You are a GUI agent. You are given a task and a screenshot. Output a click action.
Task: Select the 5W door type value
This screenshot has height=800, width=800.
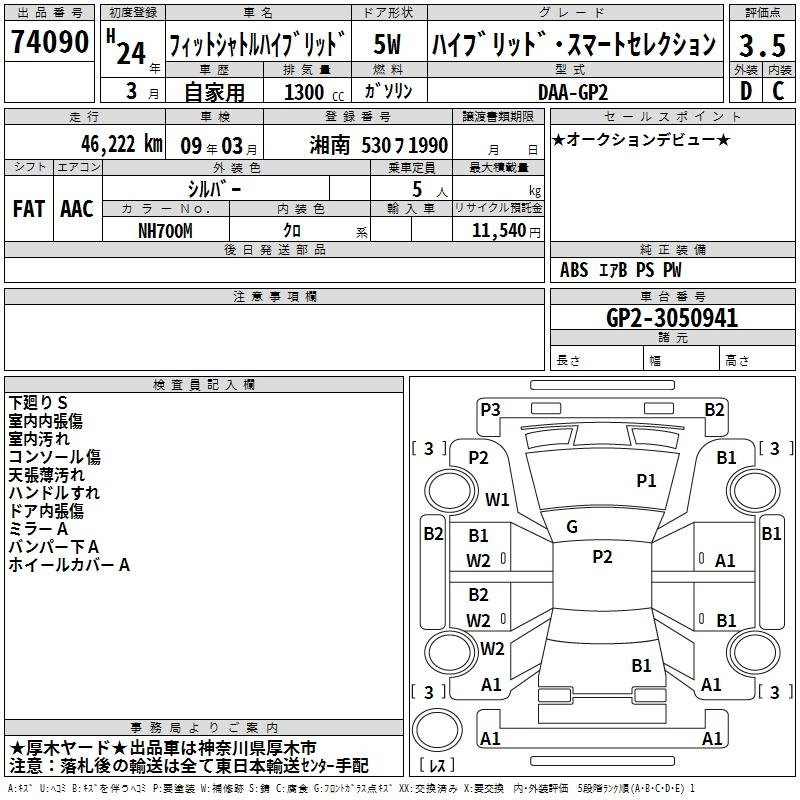coord(387,44)
